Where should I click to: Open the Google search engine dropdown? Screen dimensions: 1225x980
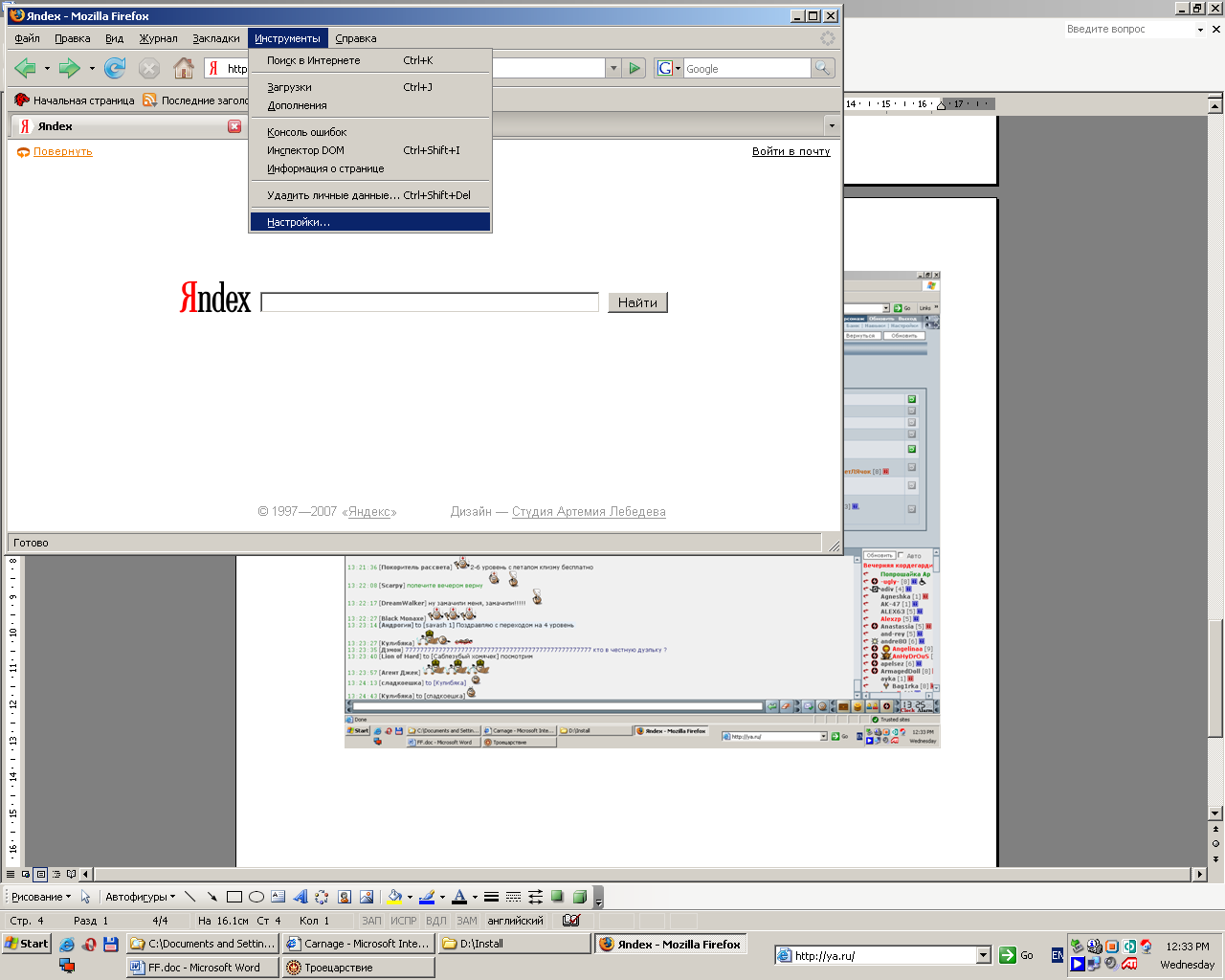(x=669, y=68)
